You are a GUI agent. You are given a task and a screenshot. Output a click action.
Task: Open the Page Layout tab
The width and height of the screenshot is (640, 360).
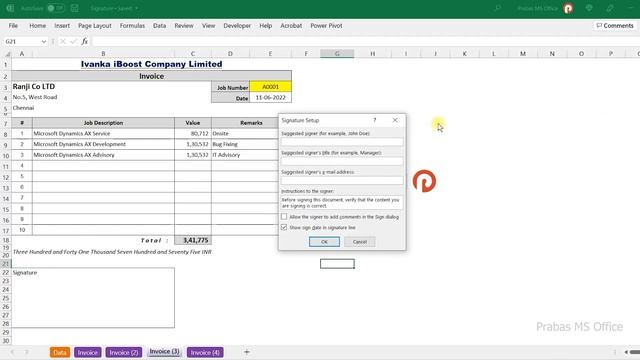[x=95, y=25]
